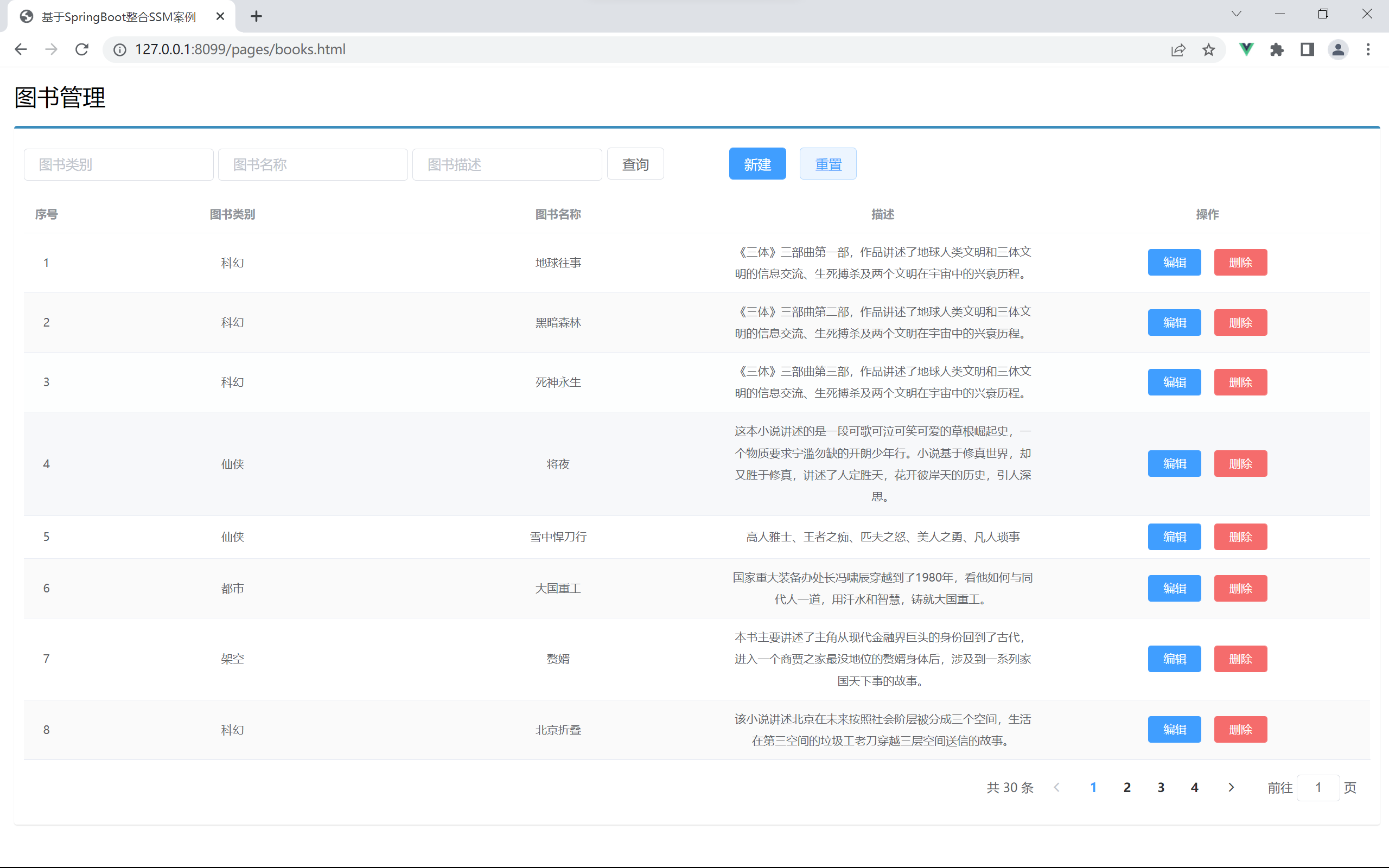Screen dimensions: 1389x868
Task: Switch to the 基于SpringBoot整合SSM案例 tab
Action: (x=115, y=16)
